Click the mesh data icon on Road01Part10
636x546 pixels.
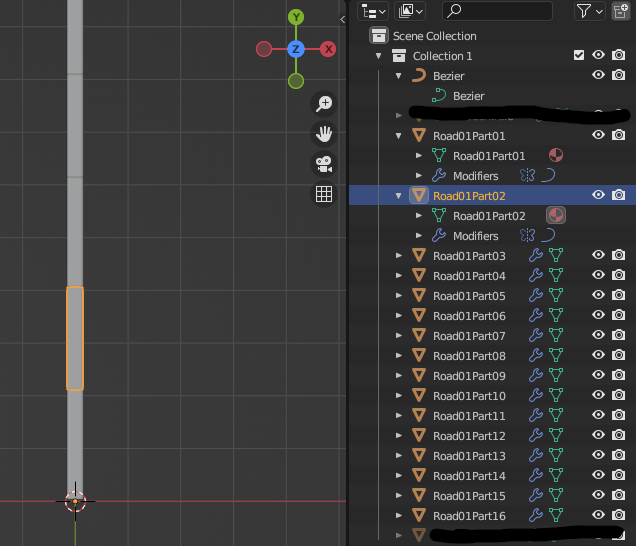tap(556, 395)
